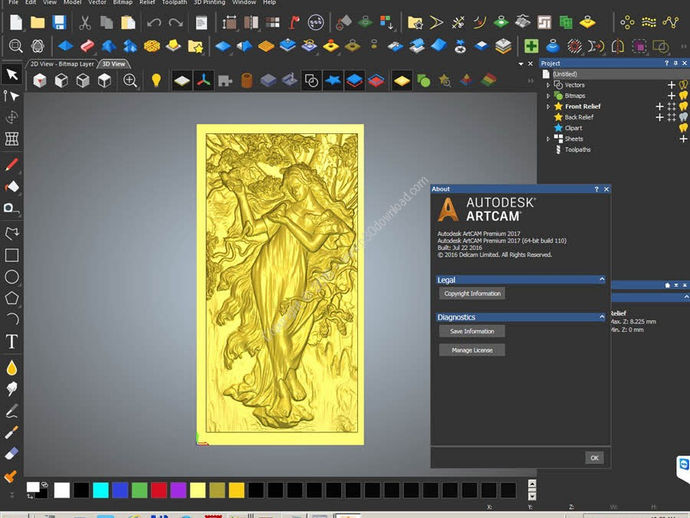Image resolution: width=690 pixels, height=518 pixels.
Task: Switch to 2D View - Bitmap Layer tab
Action: coord(62,64)
